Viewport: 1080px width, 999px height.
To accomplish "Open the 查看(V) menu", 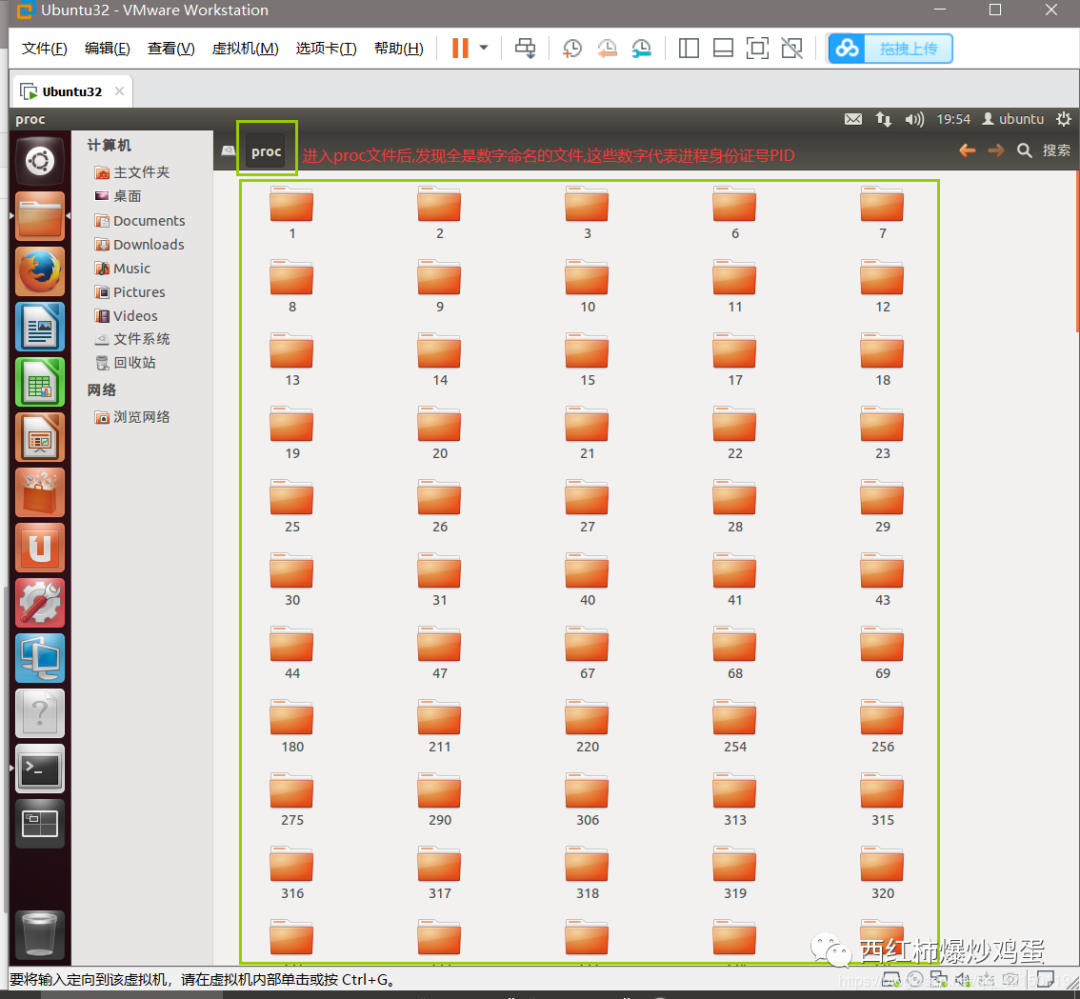I will (171, 48).
